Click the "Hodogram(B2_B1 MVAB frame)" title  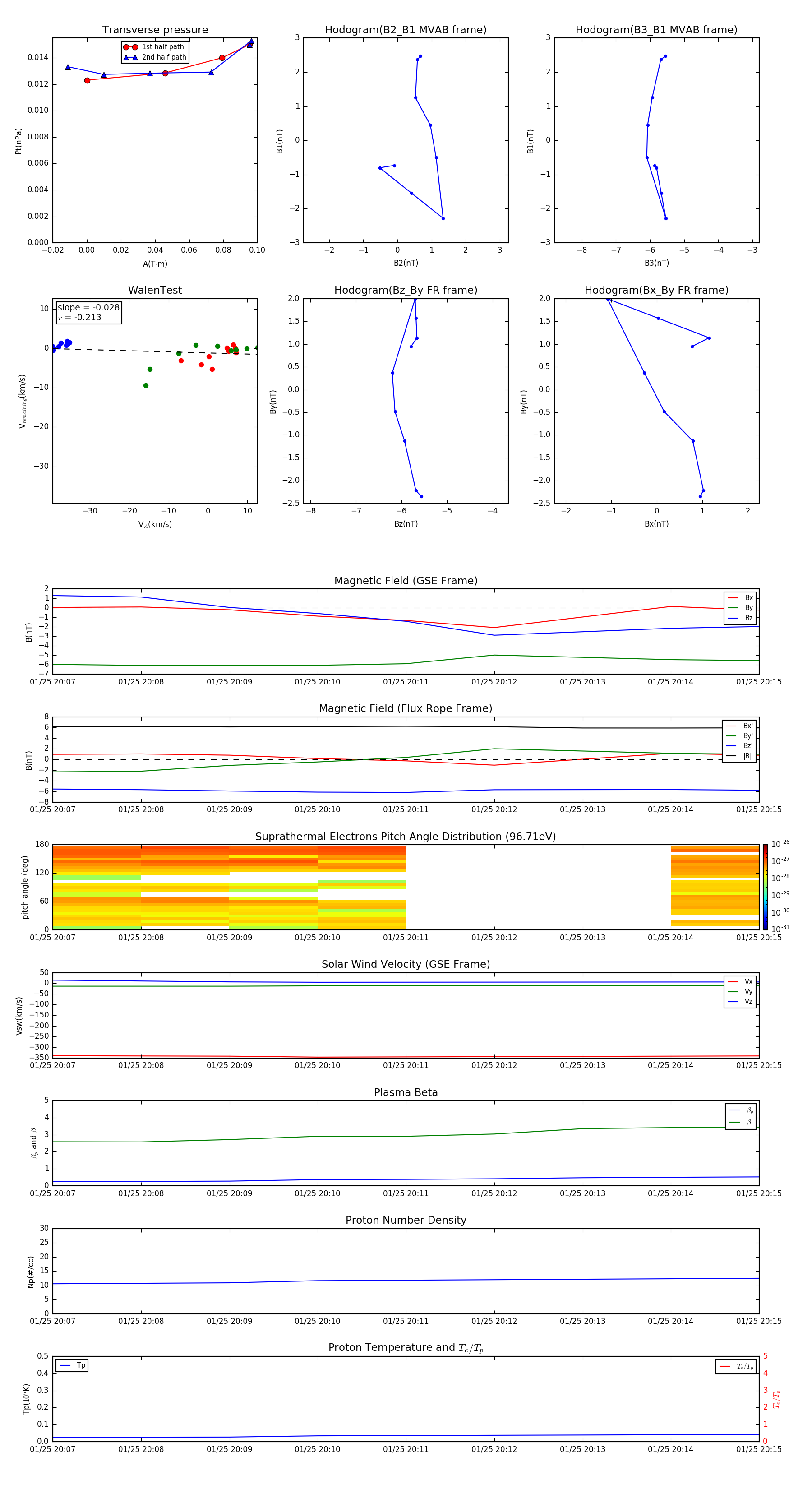pos(406,29)
